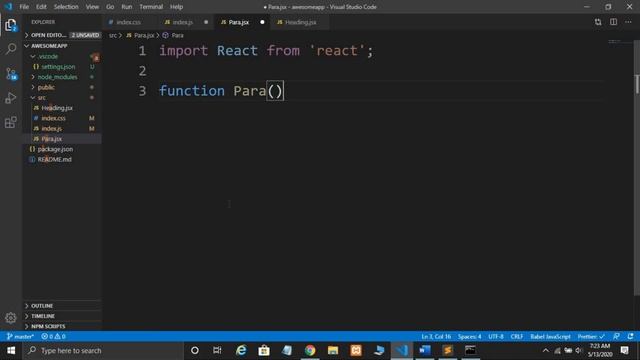Switch to the Heading.jsx tab
This screenshot has width=640, height=360.
coord(300,22)
